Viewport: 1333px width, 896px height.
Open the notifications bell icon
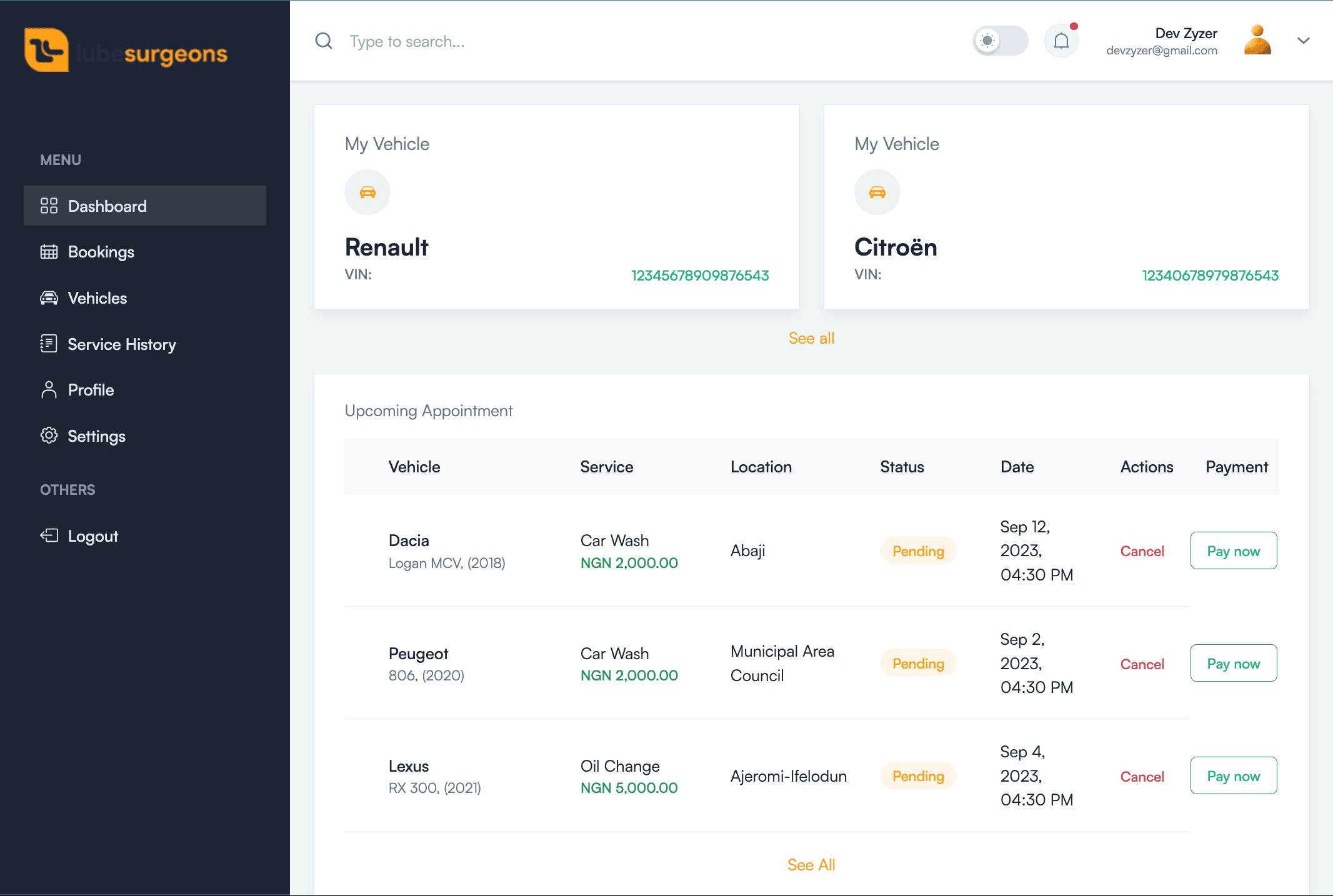click(1061, 41)
